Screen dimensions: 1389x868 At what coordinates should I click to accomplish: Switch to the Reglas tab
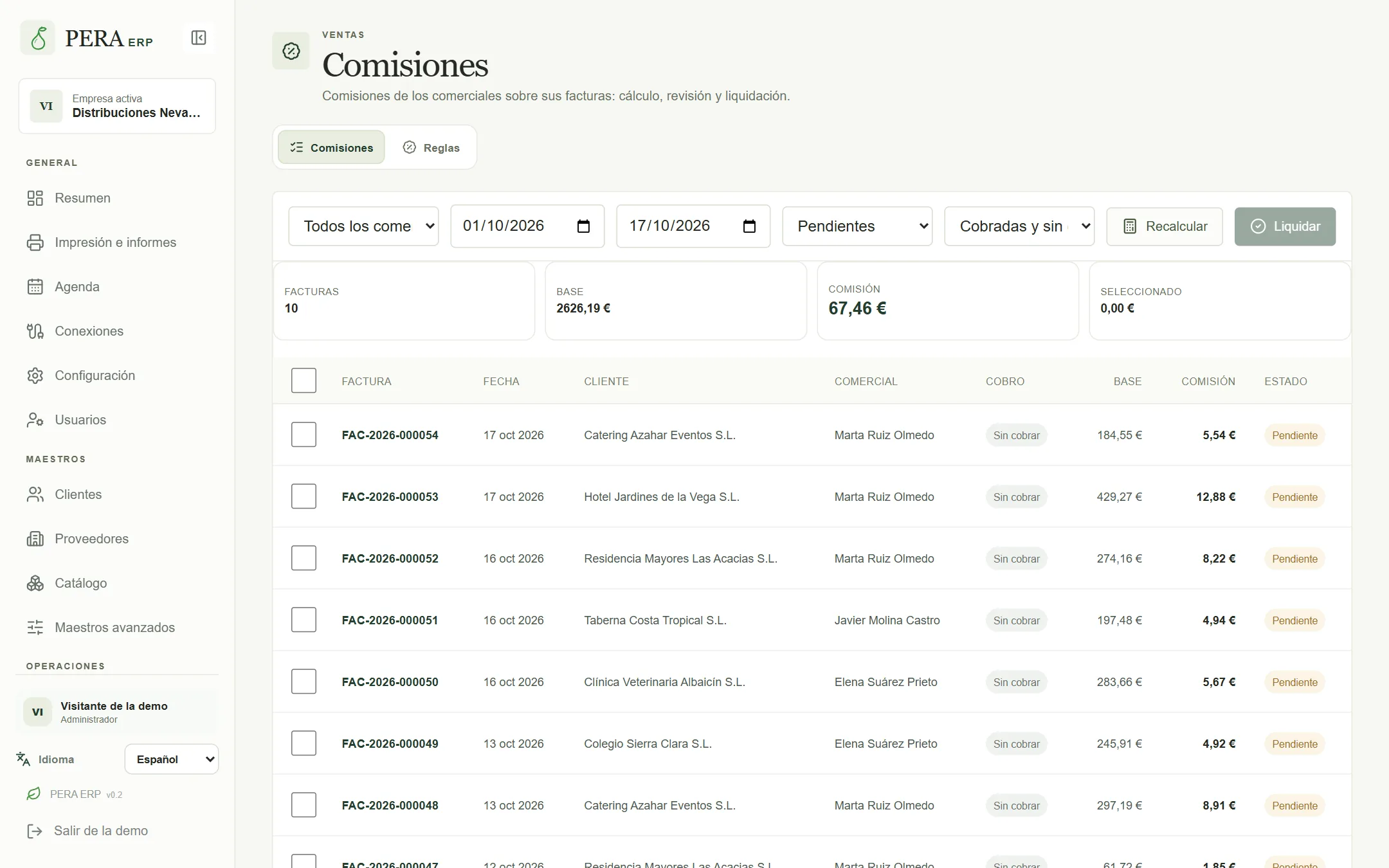431,147
